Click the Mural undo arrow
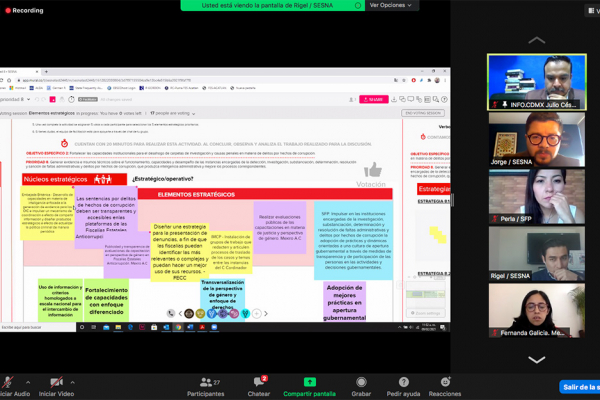 click(x=37, y=100)
